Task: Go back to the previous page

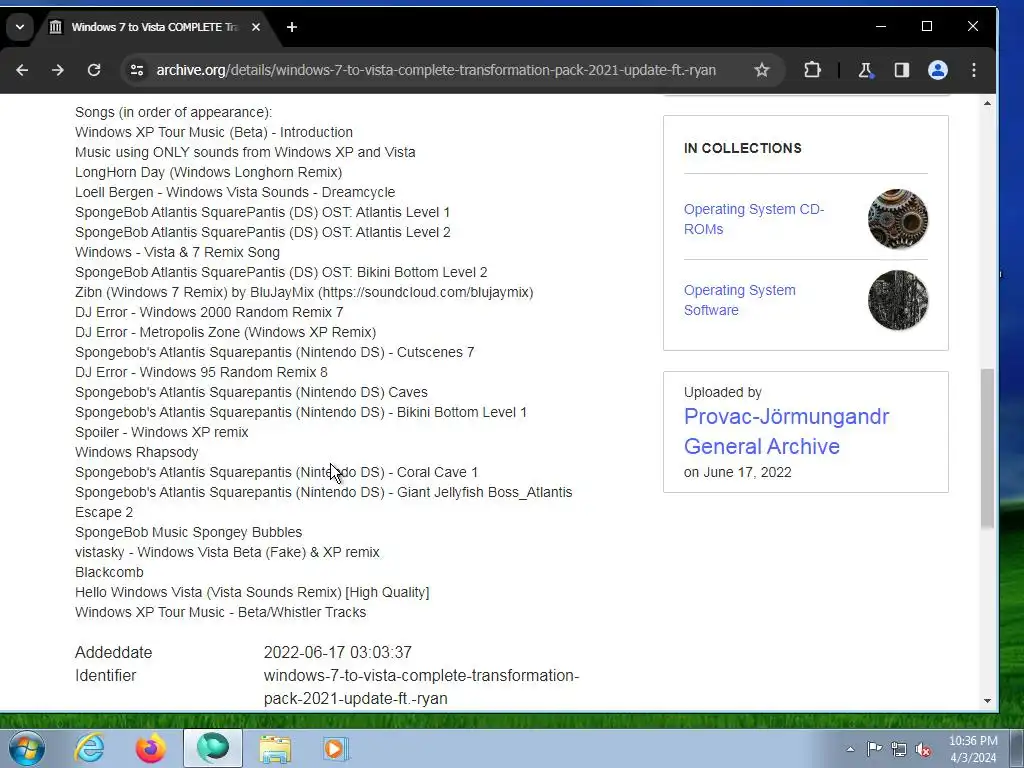Action: 22,70
